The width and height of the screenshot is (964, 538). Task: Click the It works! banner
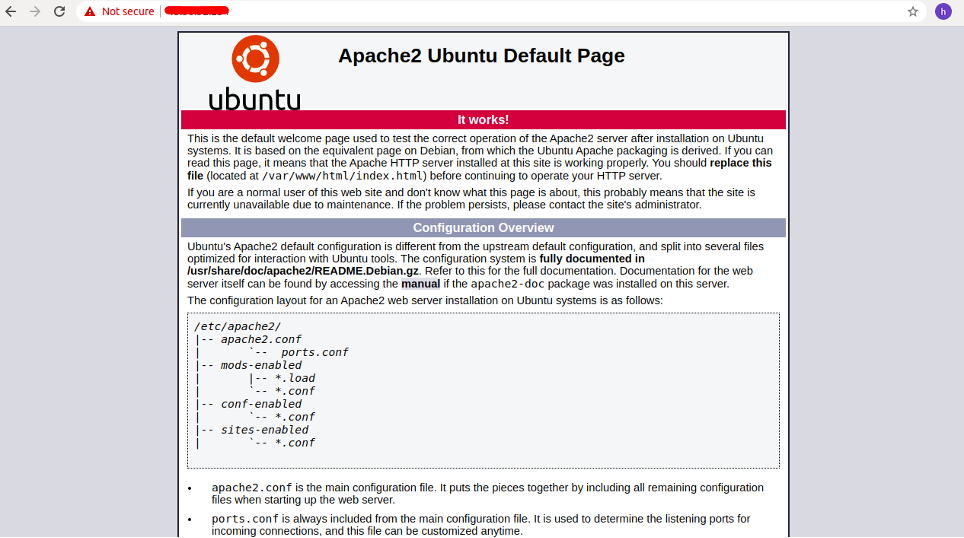tap(483, 119)
